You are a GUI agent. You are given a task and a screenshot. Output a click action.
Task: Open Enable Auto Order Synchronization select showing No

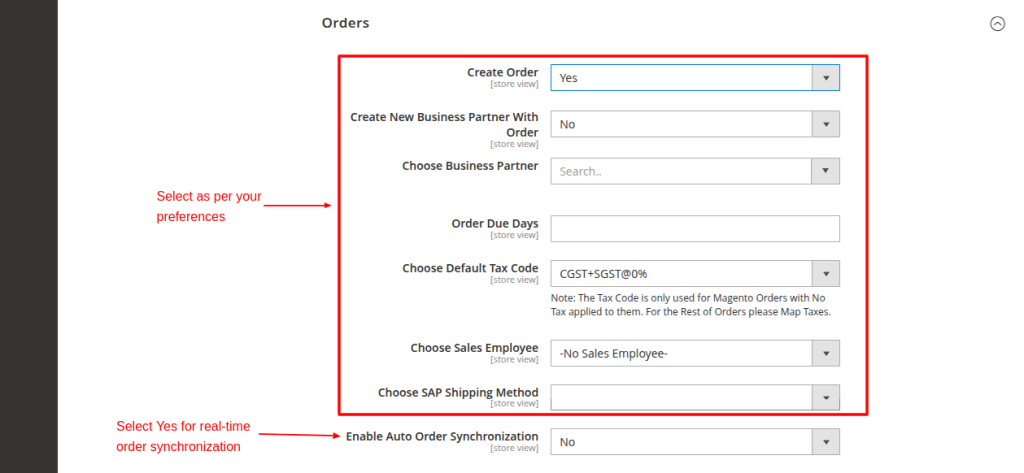[x=680, y=442]
